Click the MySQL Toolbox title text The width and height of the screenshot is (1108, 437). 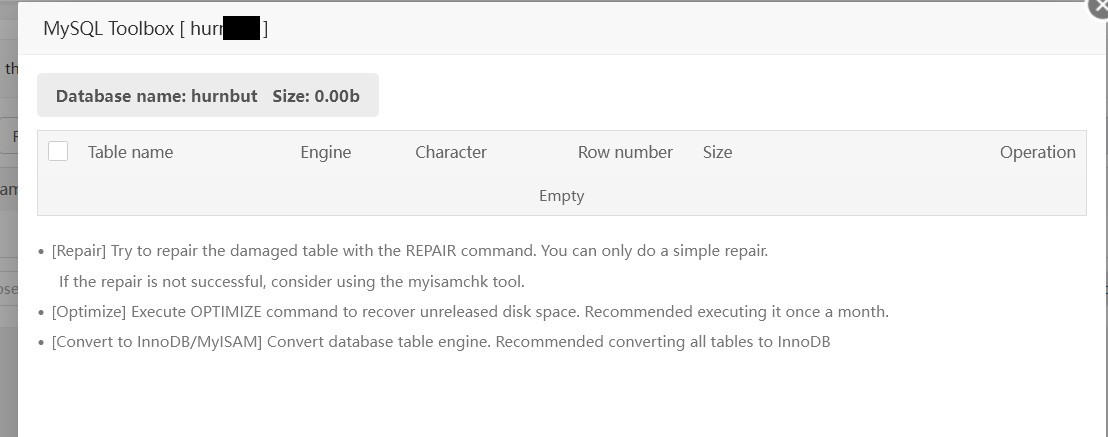click(x=109, y=28)
